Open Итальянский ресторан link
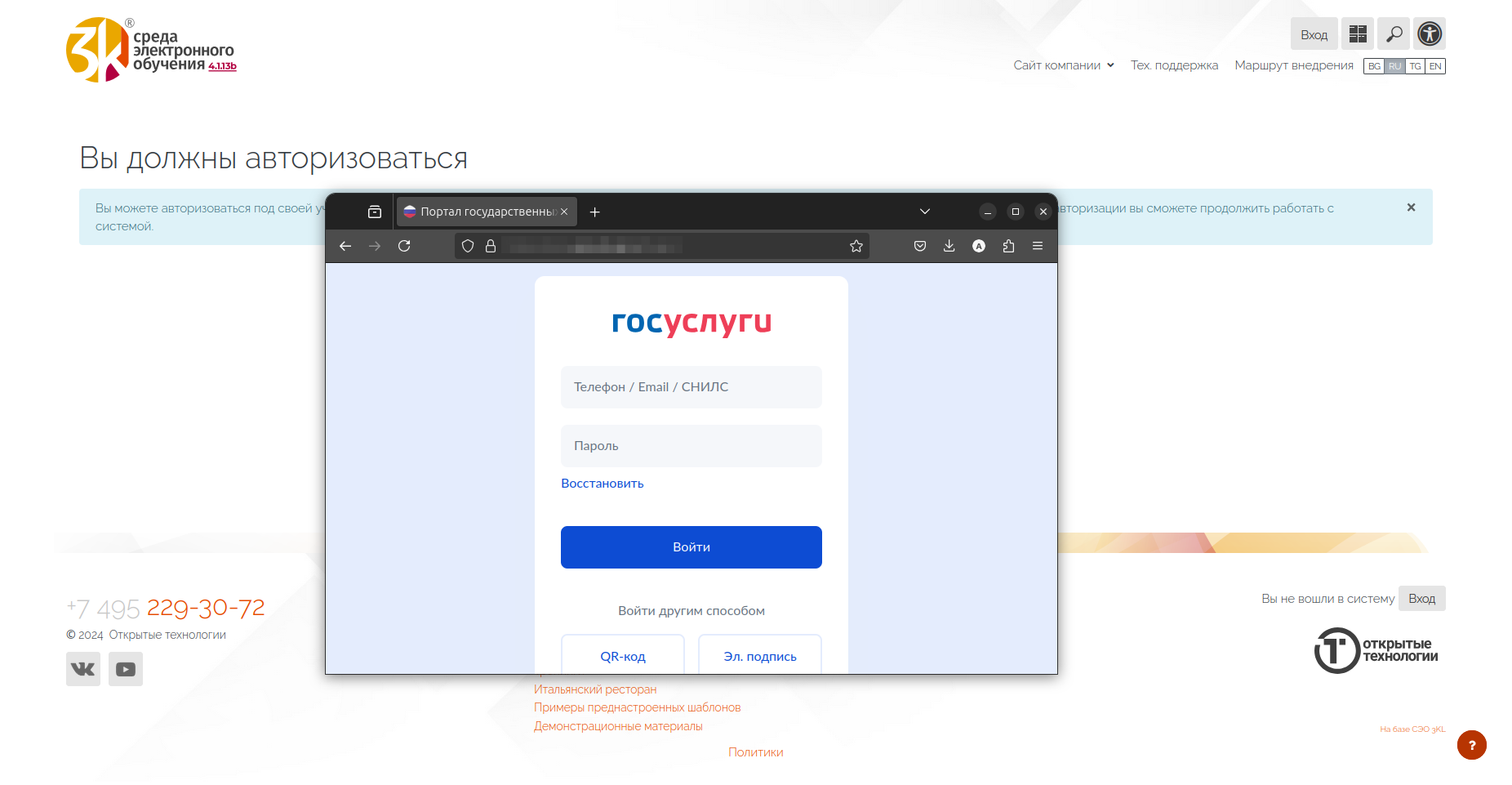 coord(595,689)
